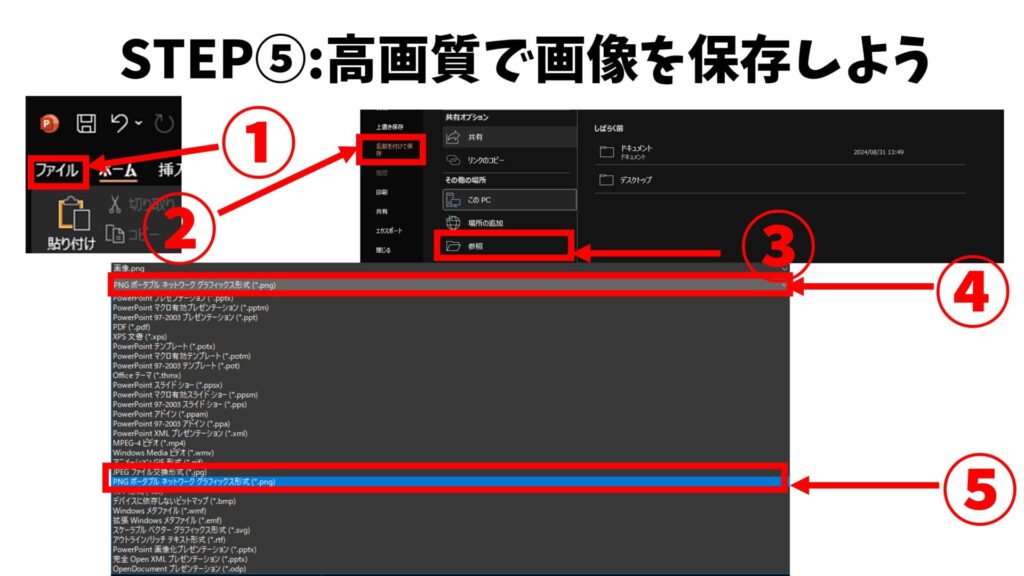Open the ファイル tab
1024x576 pixels.
tap(57, 170)
